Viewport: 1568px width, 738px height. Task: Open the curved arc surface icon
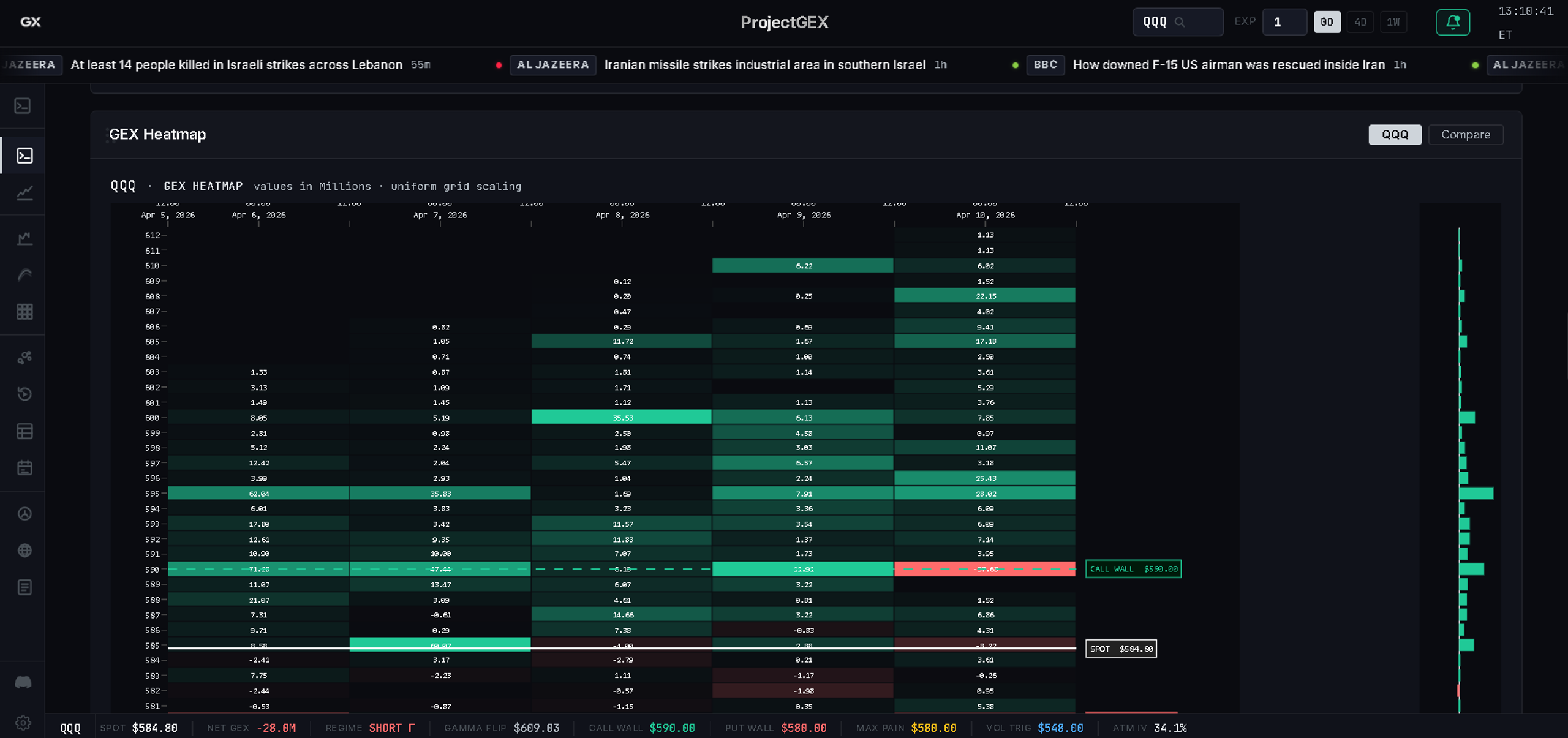24,275
